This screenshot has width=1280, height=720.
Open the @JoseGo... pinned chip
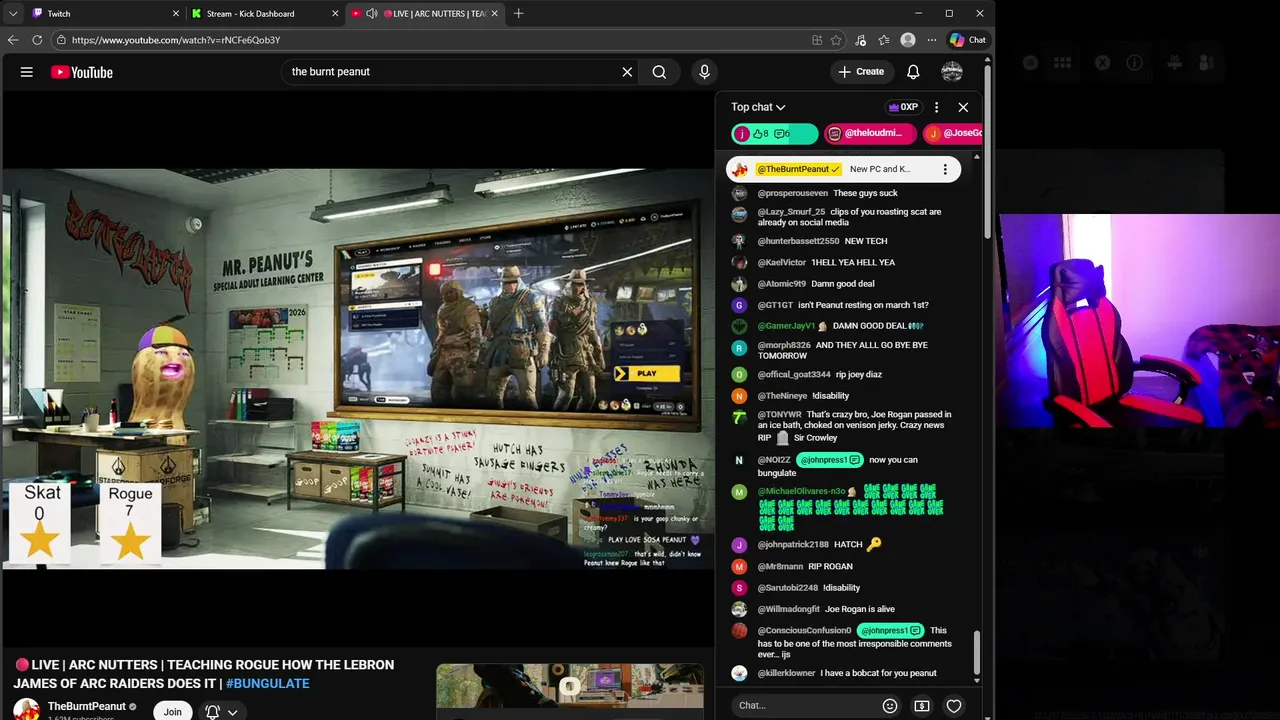(x=953, y=133)
